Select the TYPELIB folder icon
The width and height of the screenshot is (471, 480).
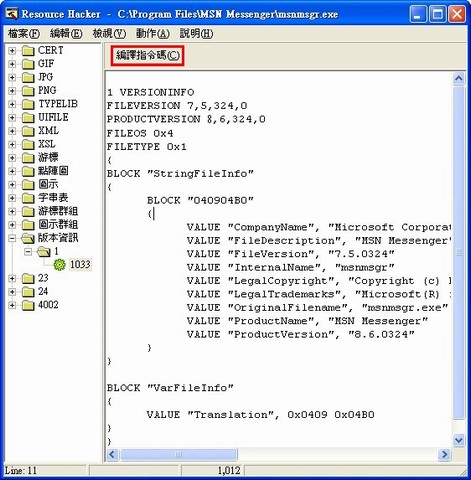click(28, 104)
